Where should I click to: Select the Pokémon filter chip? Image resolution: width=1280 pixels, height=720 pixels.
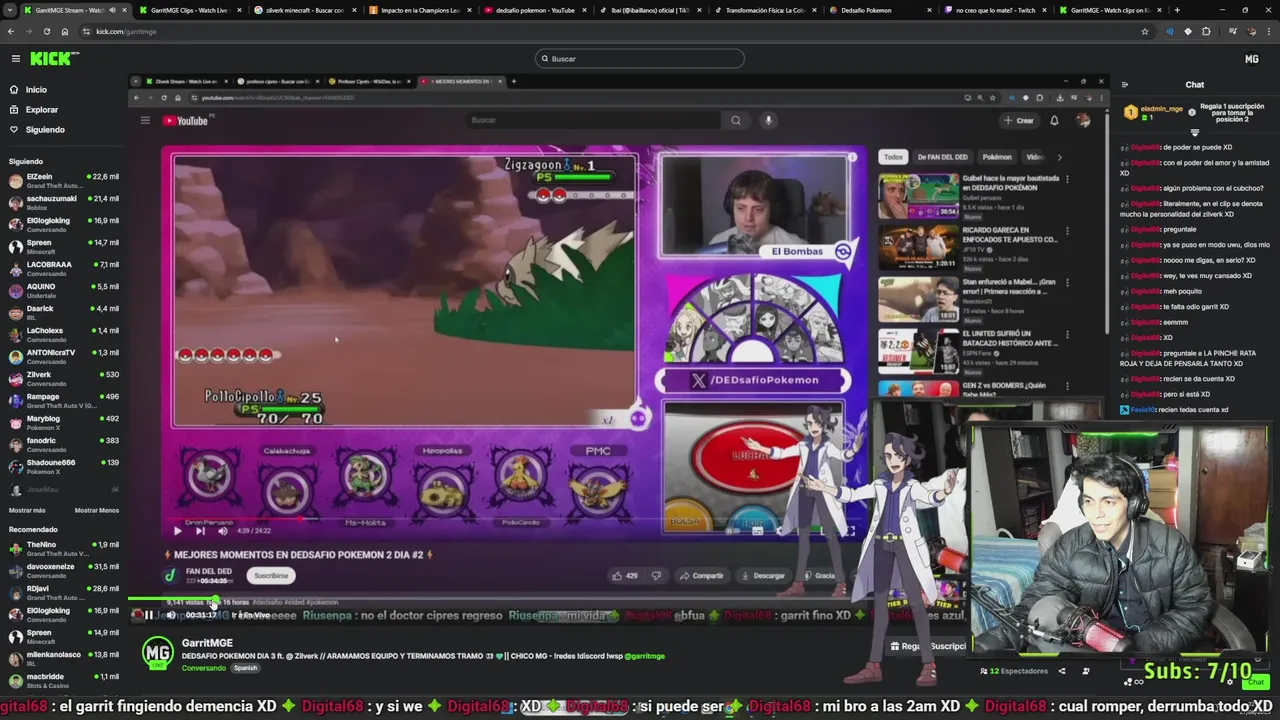coord(997,157)
